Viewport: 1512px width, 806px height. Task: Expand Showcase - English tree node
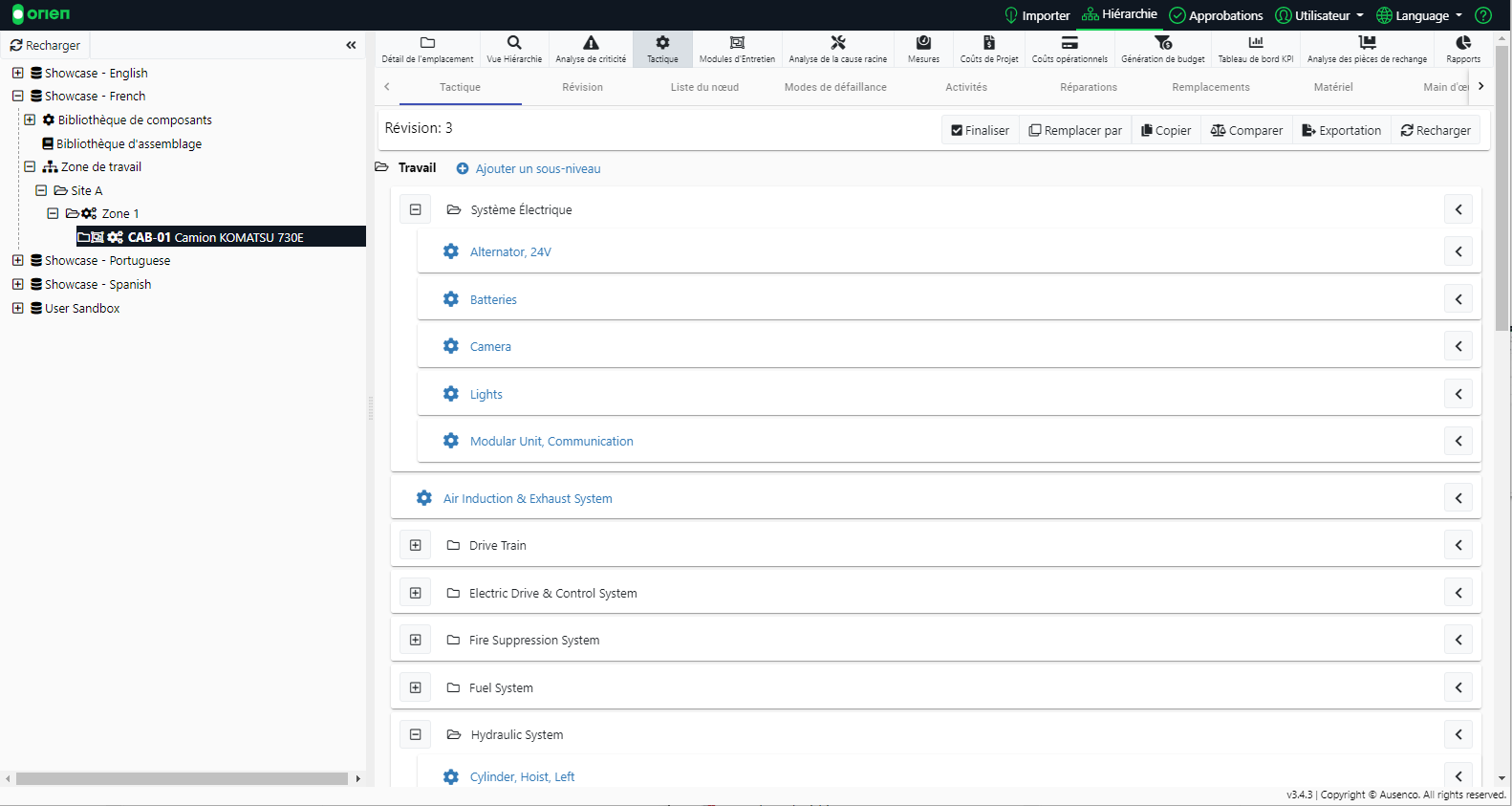[18, 73]
